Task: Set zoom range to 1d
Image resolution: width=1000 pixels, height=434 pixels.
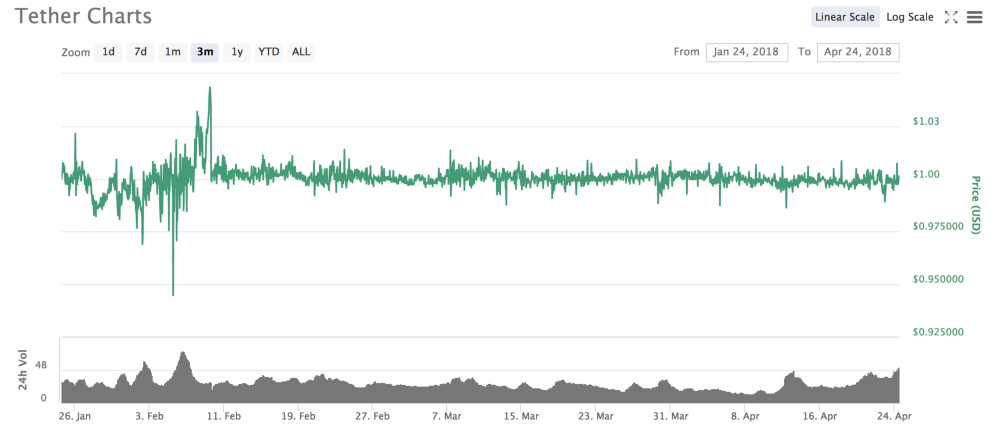Action: point(108,52)
